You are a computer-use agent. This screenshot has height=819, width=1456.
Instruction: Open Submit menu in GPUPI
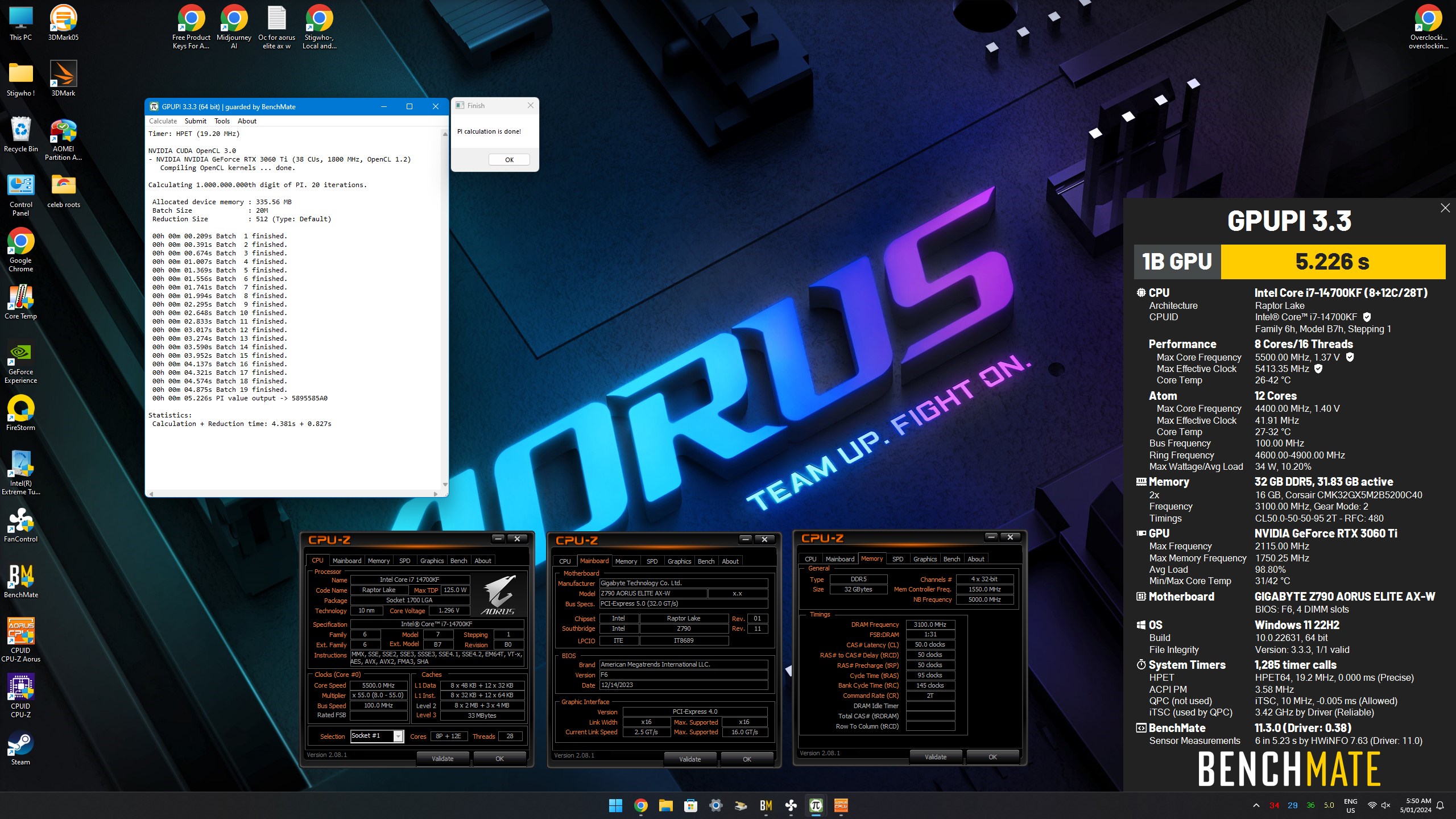(195, 121)
